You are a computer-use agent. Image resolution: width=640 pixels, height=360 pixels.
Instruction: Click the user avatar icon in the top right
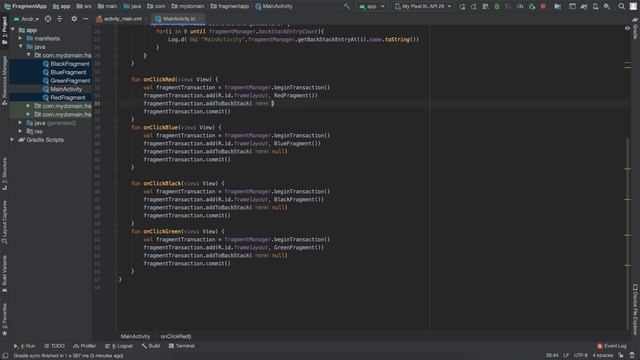click(633, 6)
